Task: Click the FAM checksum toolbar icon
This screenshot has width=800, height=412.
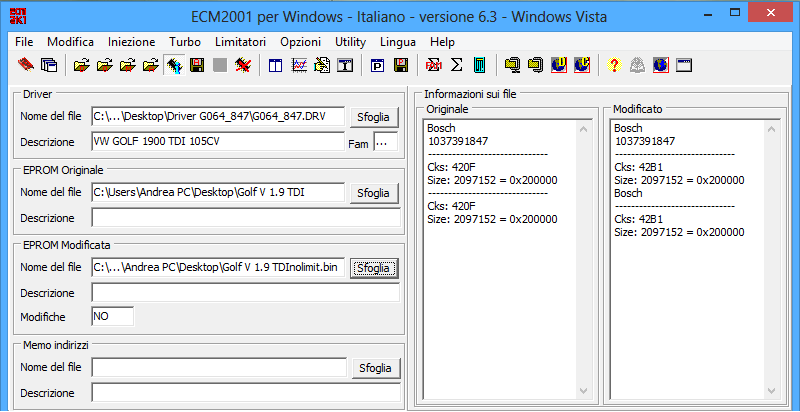Action: [434, 65]
